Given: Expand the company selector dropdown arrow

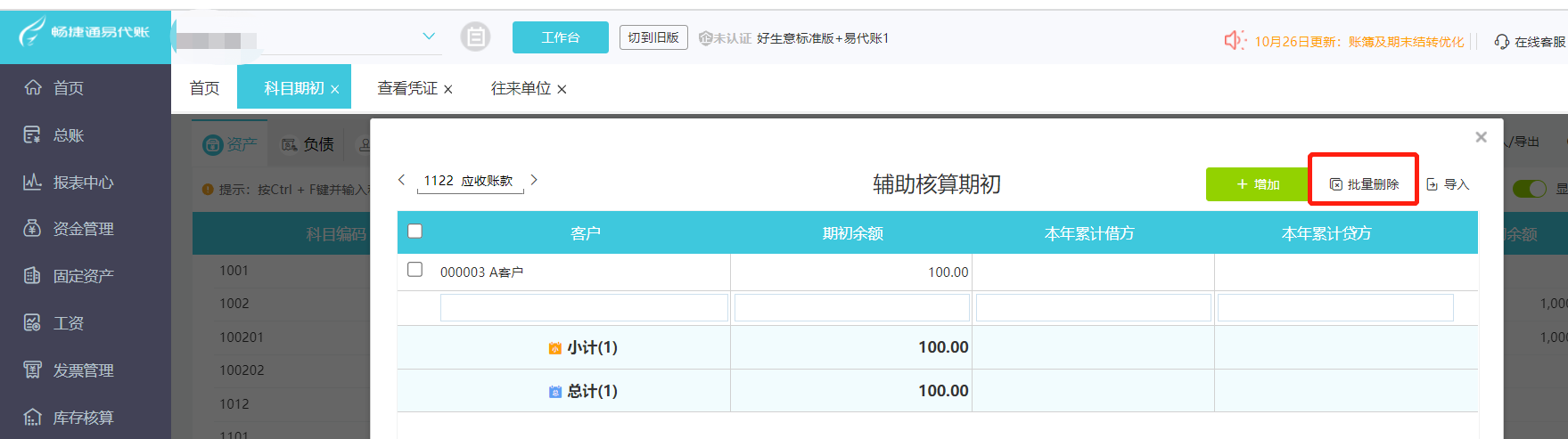Looking at the screenshot, I should click(429, 37).
